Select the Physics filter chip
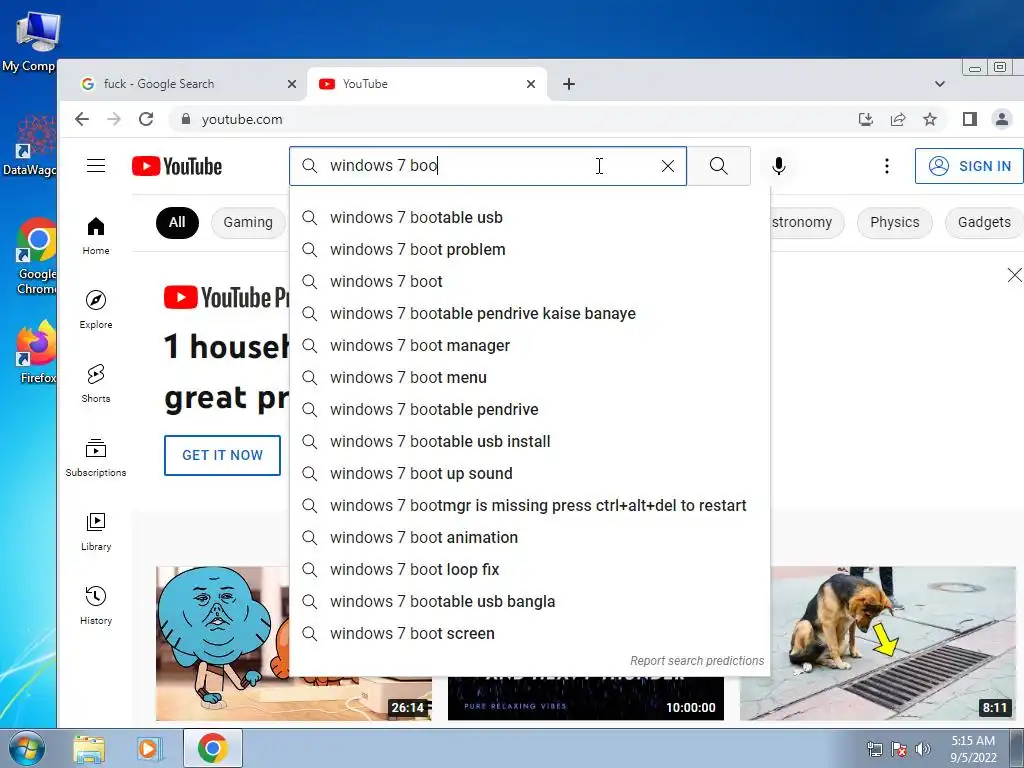Viewport: 1024px width, 768px height. (x=895, y=222)
